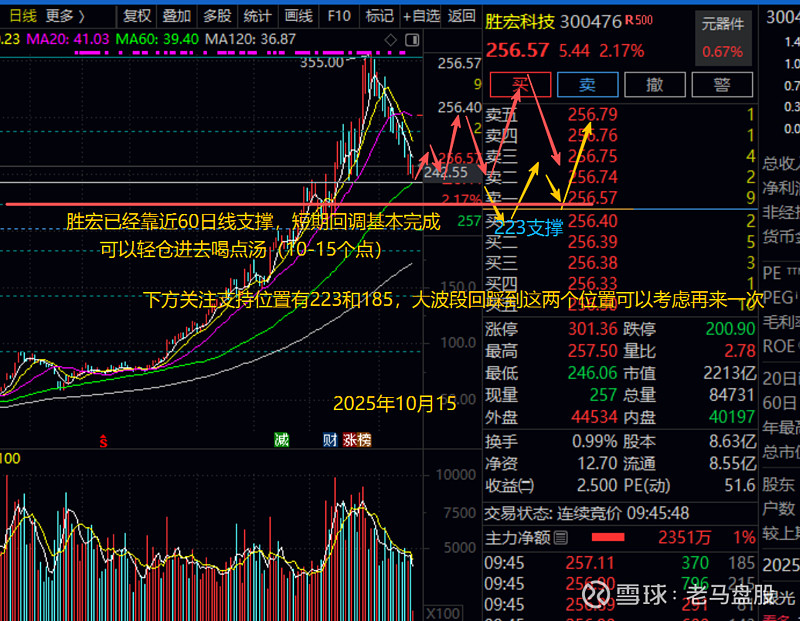Select the ask price 256.75
This screenshot has height=621, width=800.
click(x=592, y=156)
